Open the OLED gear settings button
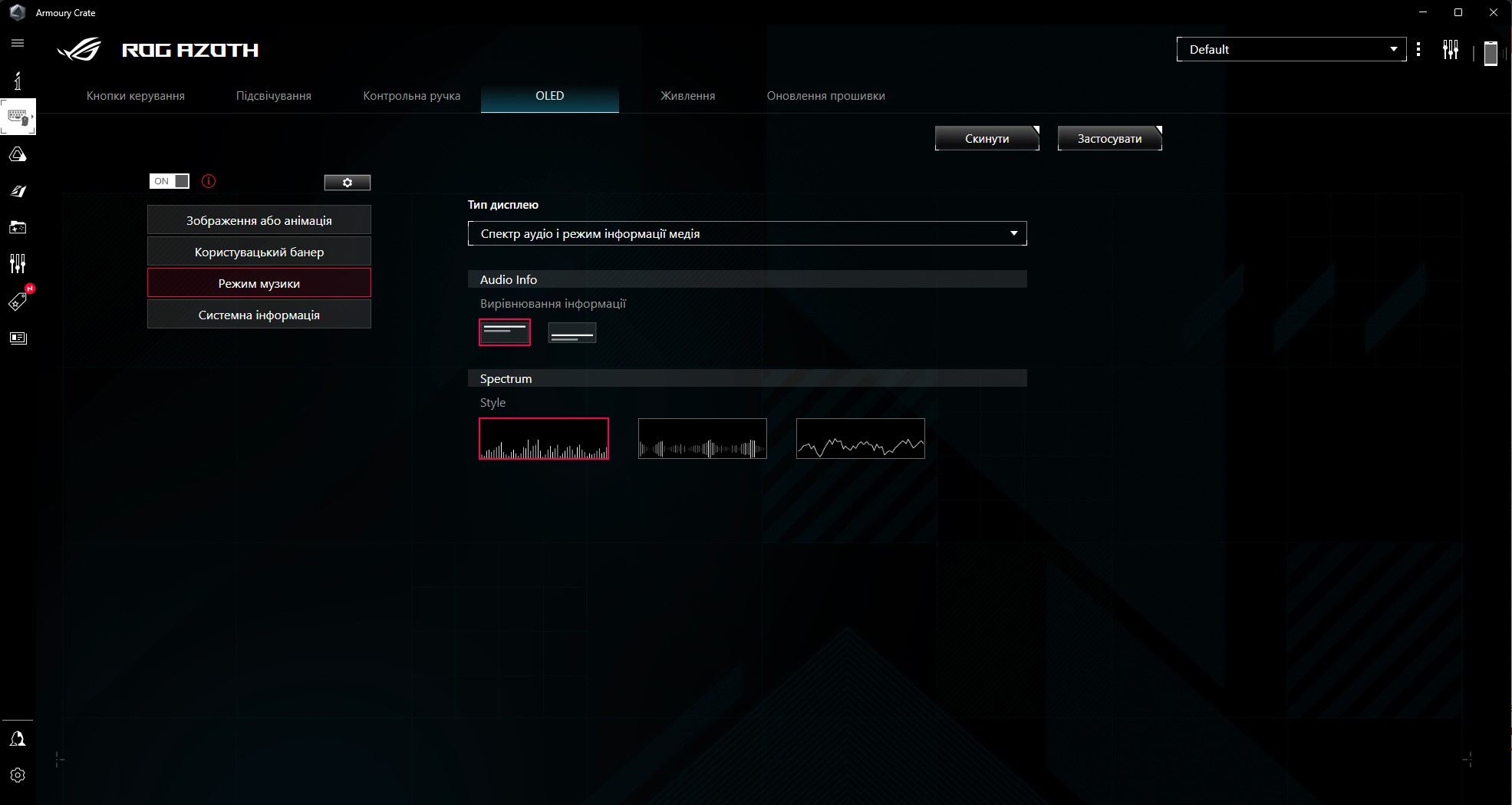Viewport: 1512px width, 805px height. pyautogui.click(x=347, y=183)
